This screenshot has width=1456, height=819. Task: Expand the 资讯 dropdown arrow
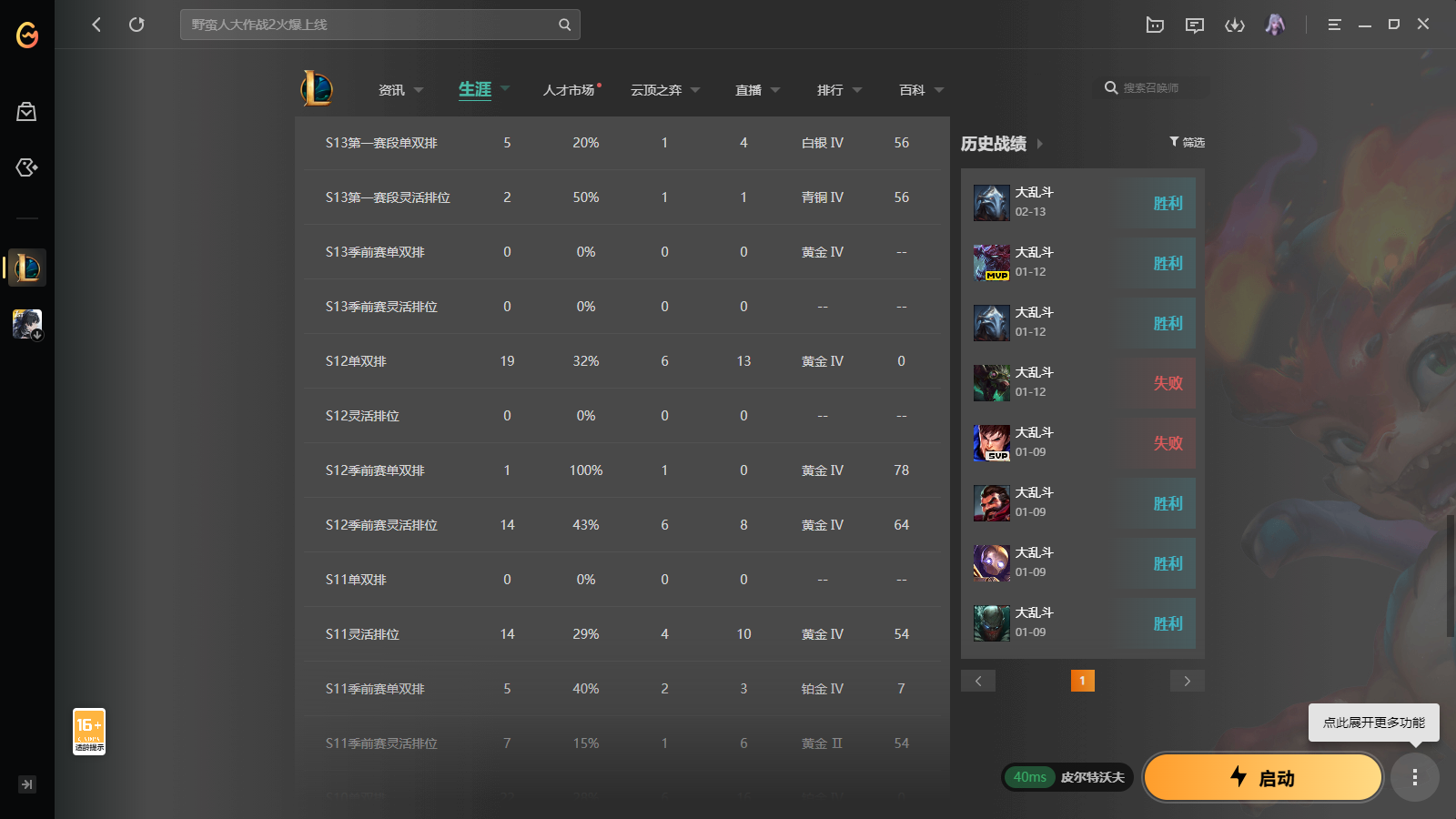click(x=419, y=90)
